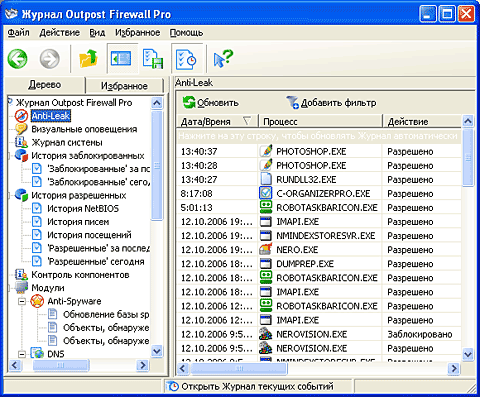Viewport: 480px width, 397px height.
Task: Click the 13:40:37 PHOTOSHOP.EXE feather icon
Action: coord(266,151)
